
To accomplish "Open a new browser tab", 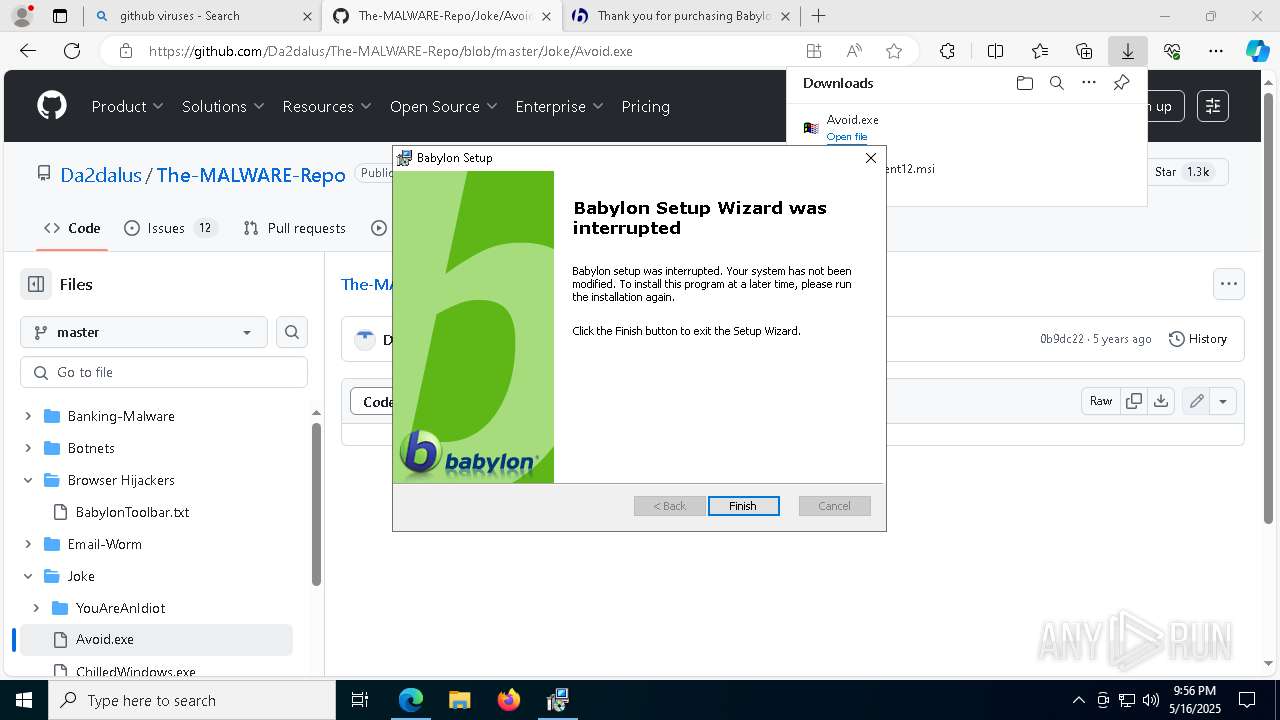I will coord(818,16).
